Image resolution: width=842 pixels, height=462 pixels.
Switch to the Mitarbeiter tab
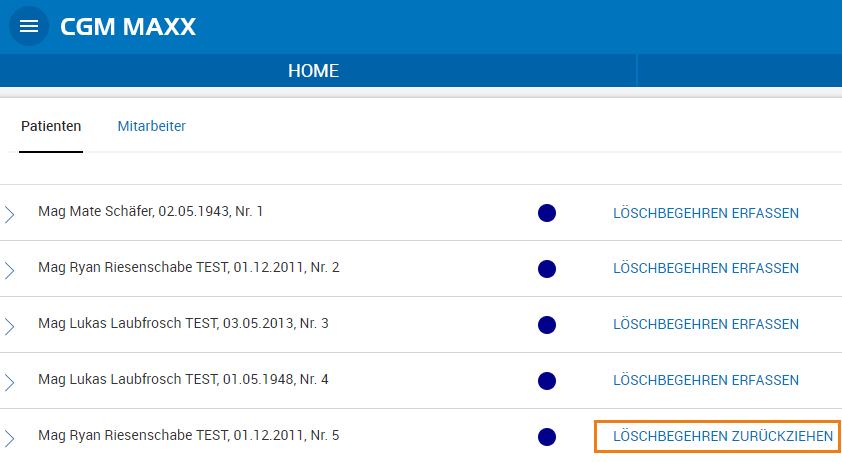(x=151, y=126)
